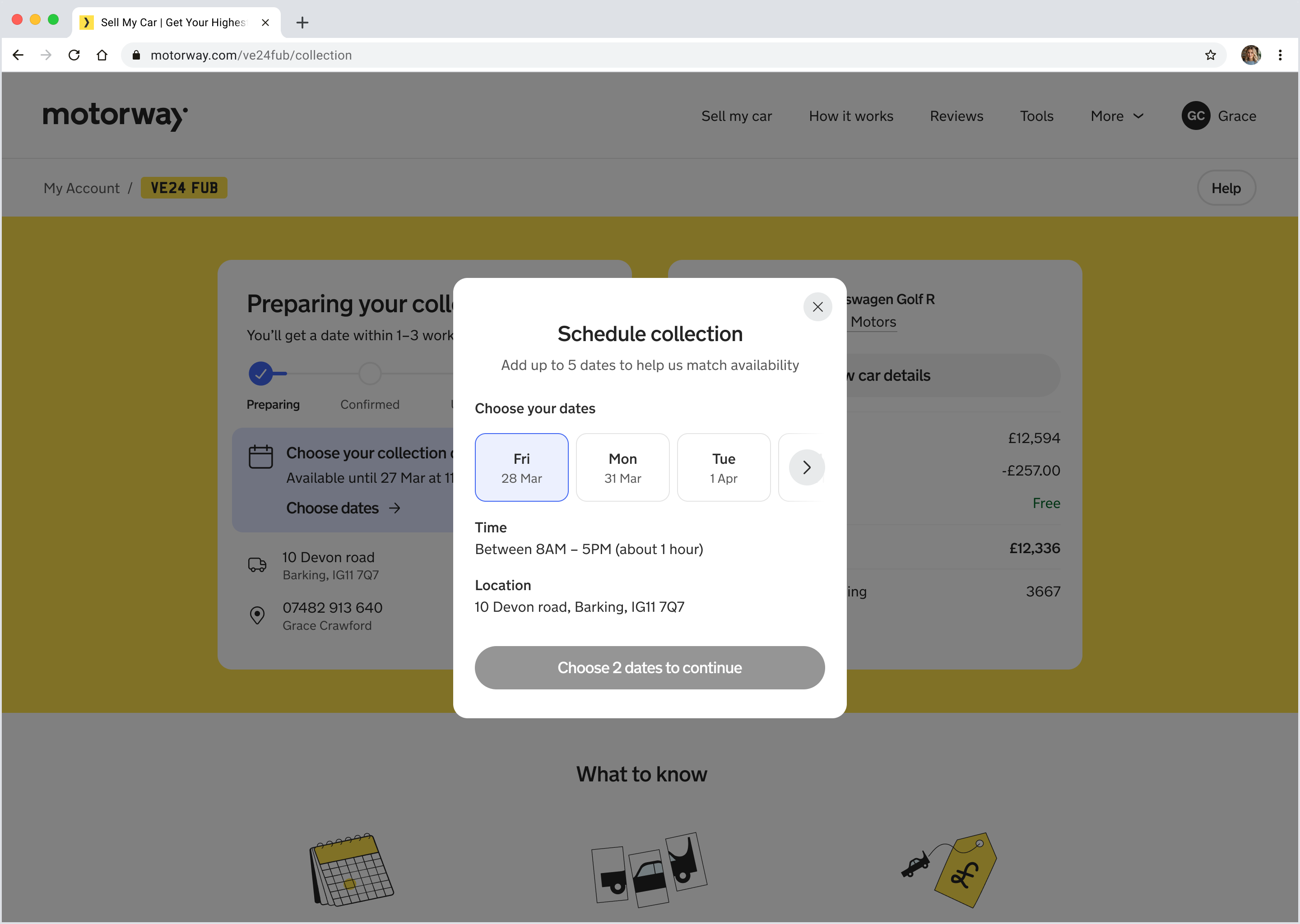Deselect the Fri 28 Mar date
1300x924 pixels.
click(521, 467)
